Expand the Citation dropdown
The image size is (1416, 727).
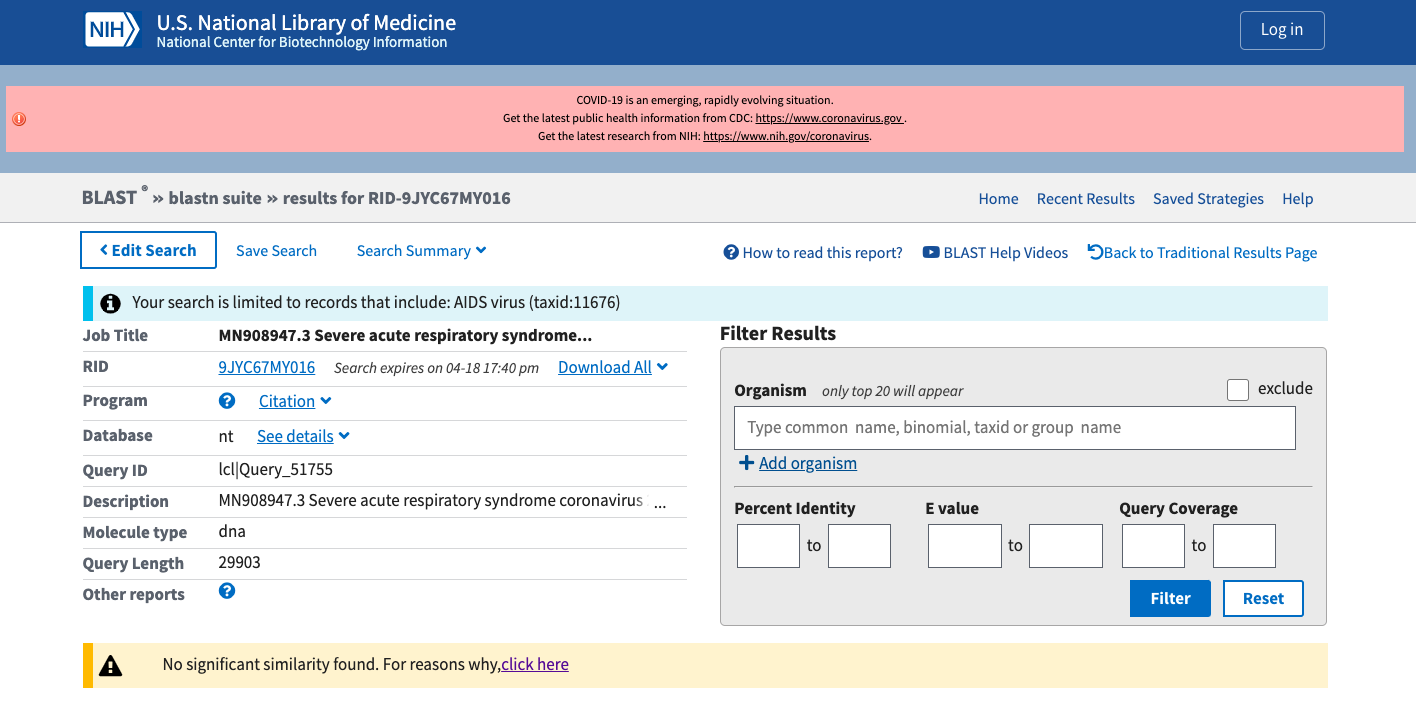tap(295, 401)
